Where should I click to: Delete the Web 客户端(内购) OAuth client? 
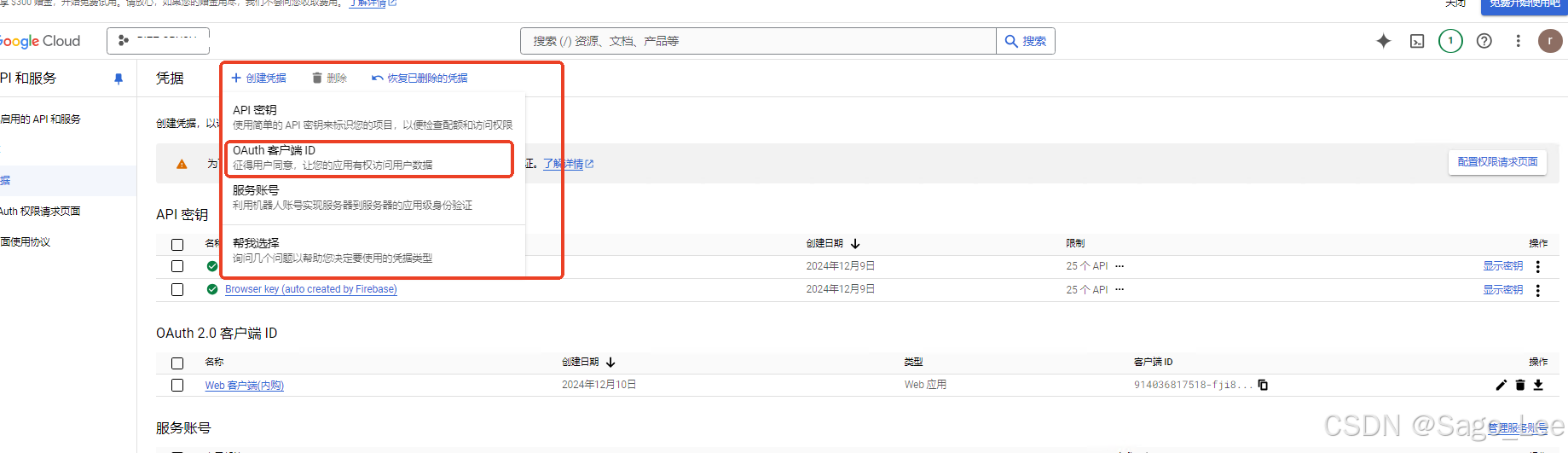(x=1519, y=385)
